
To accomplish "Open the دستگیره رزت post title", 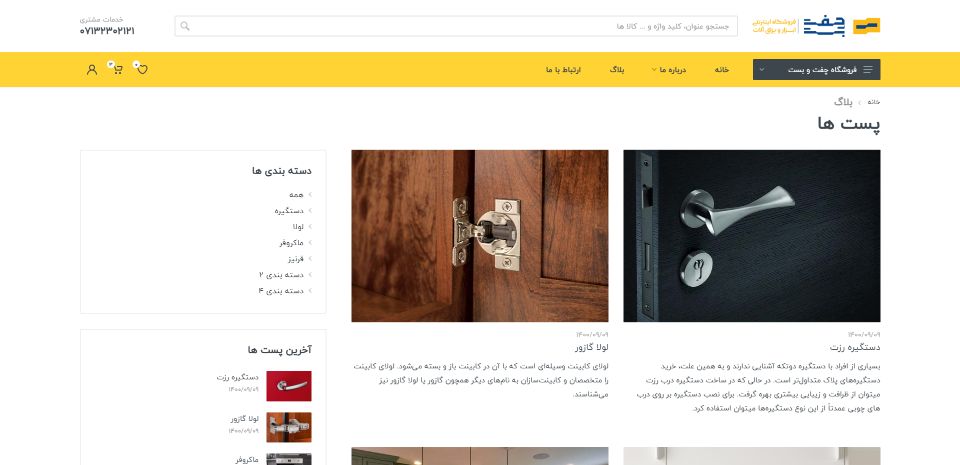I will (855, 348).
